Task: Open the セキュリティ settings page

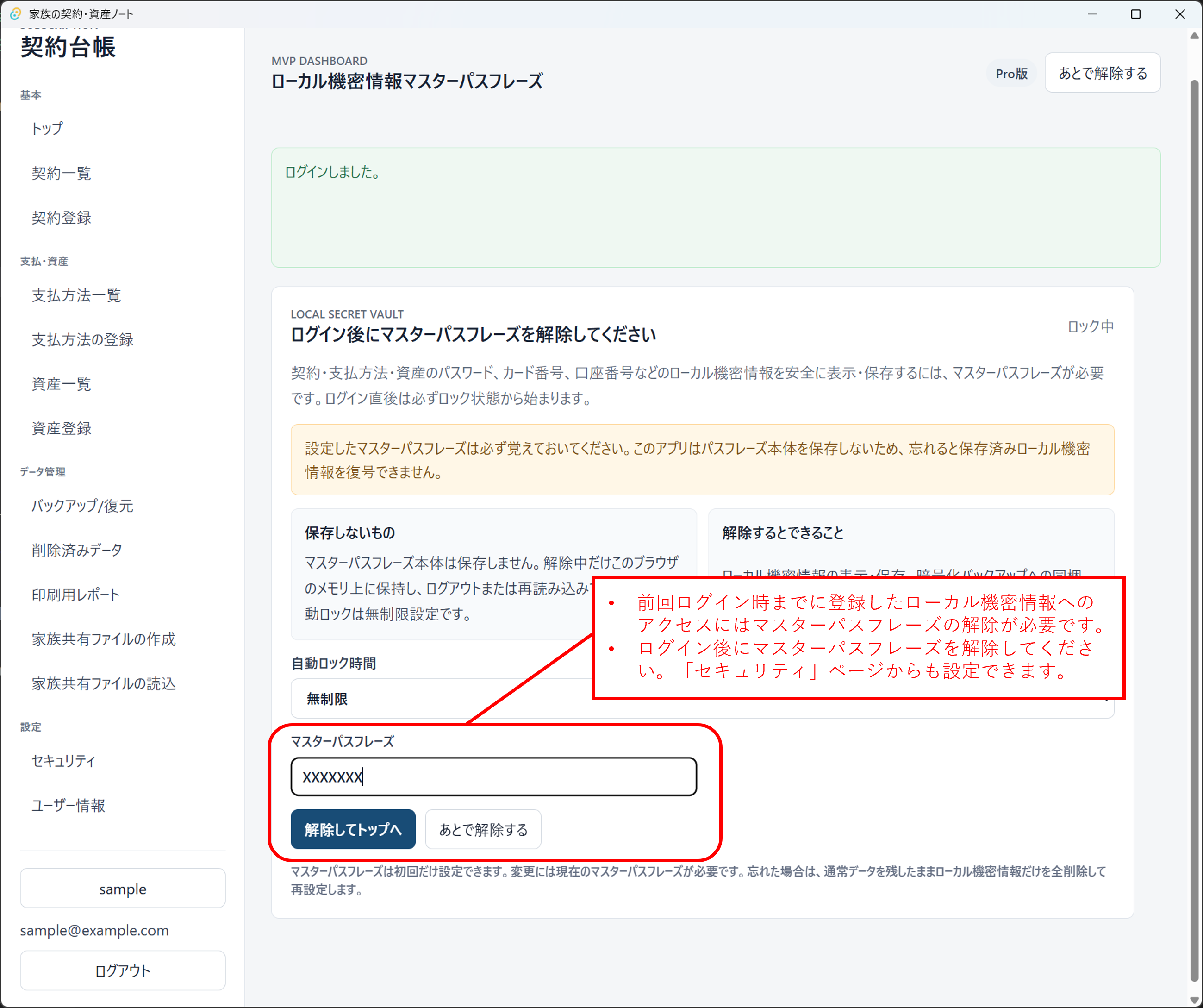Action: pos(63,761)
